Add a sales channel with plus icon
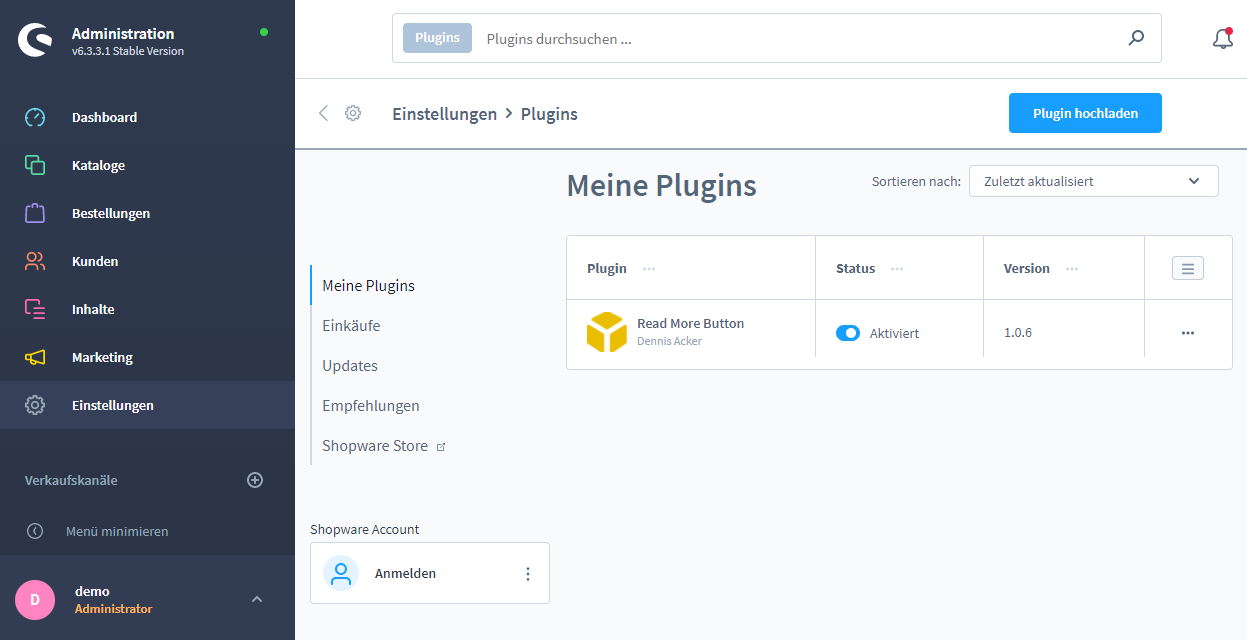 (x=255, y=480)
